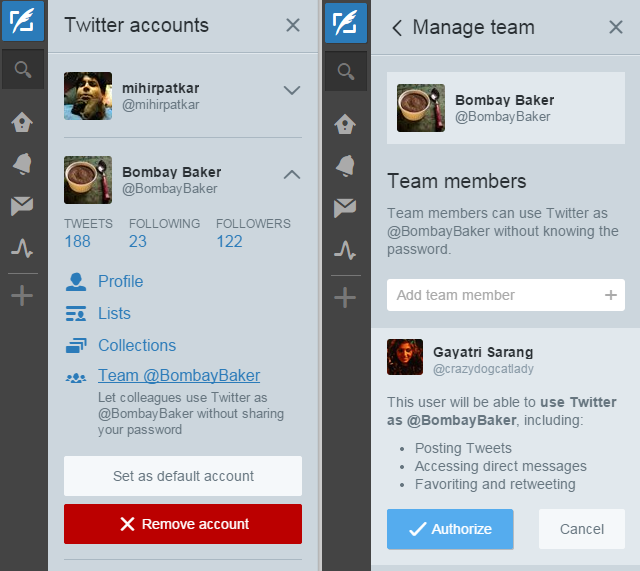
Task: Expand the mihirpatkar account details
Action: pos(291,90)
